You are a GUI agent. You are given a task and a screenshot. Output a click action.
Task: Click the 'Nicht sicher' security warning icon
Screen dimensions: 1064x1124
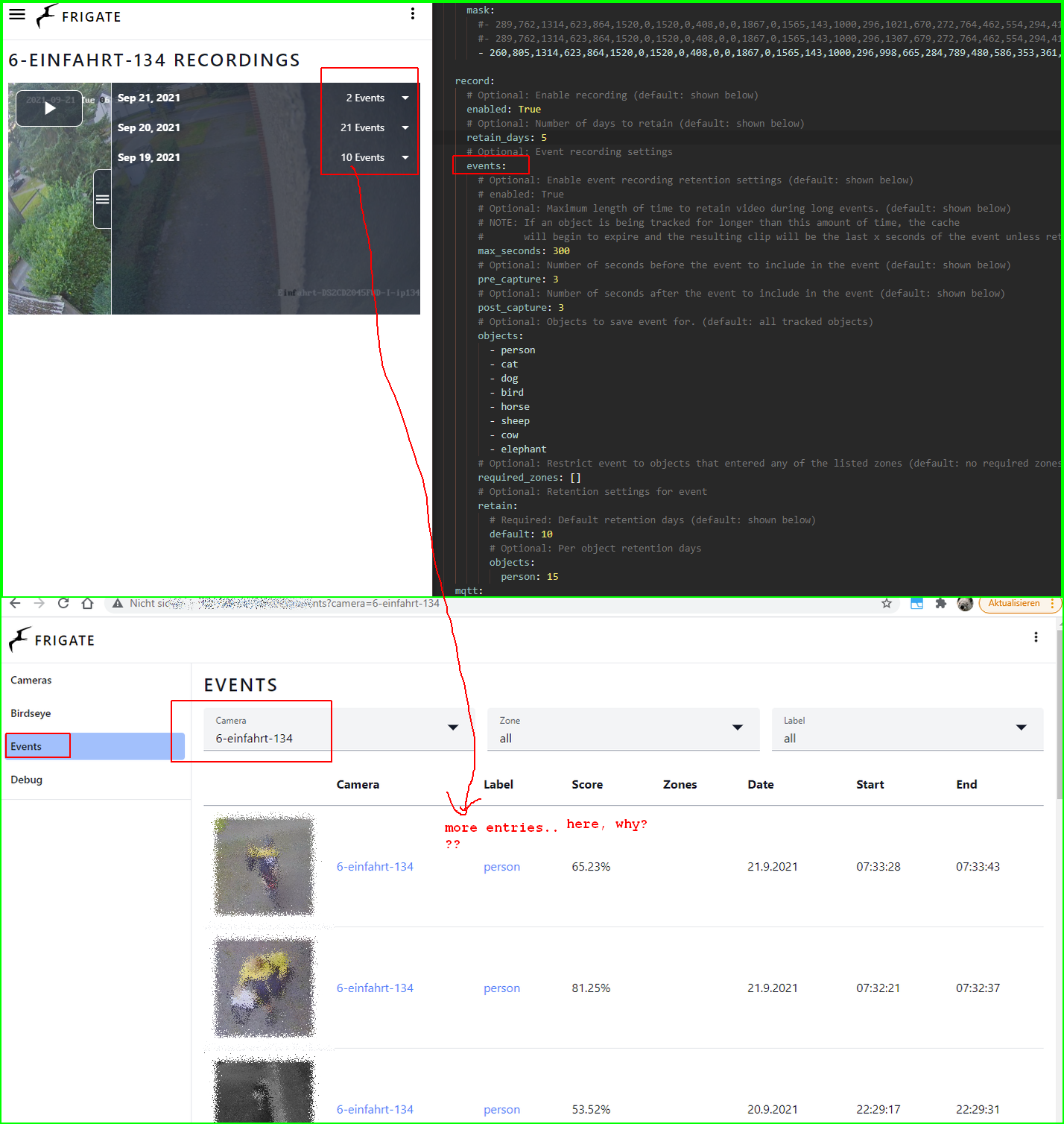click(117, 604)
